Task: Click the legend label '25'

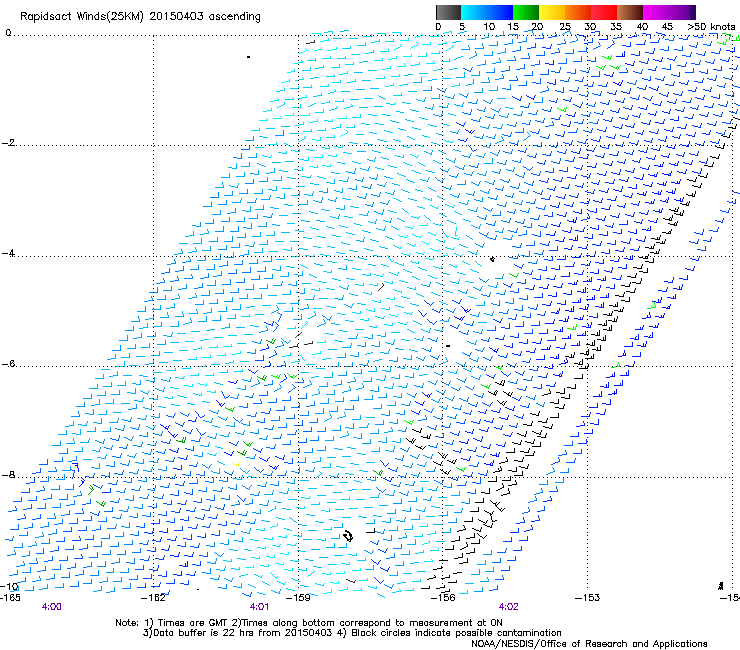Action: tap(565, 27)
